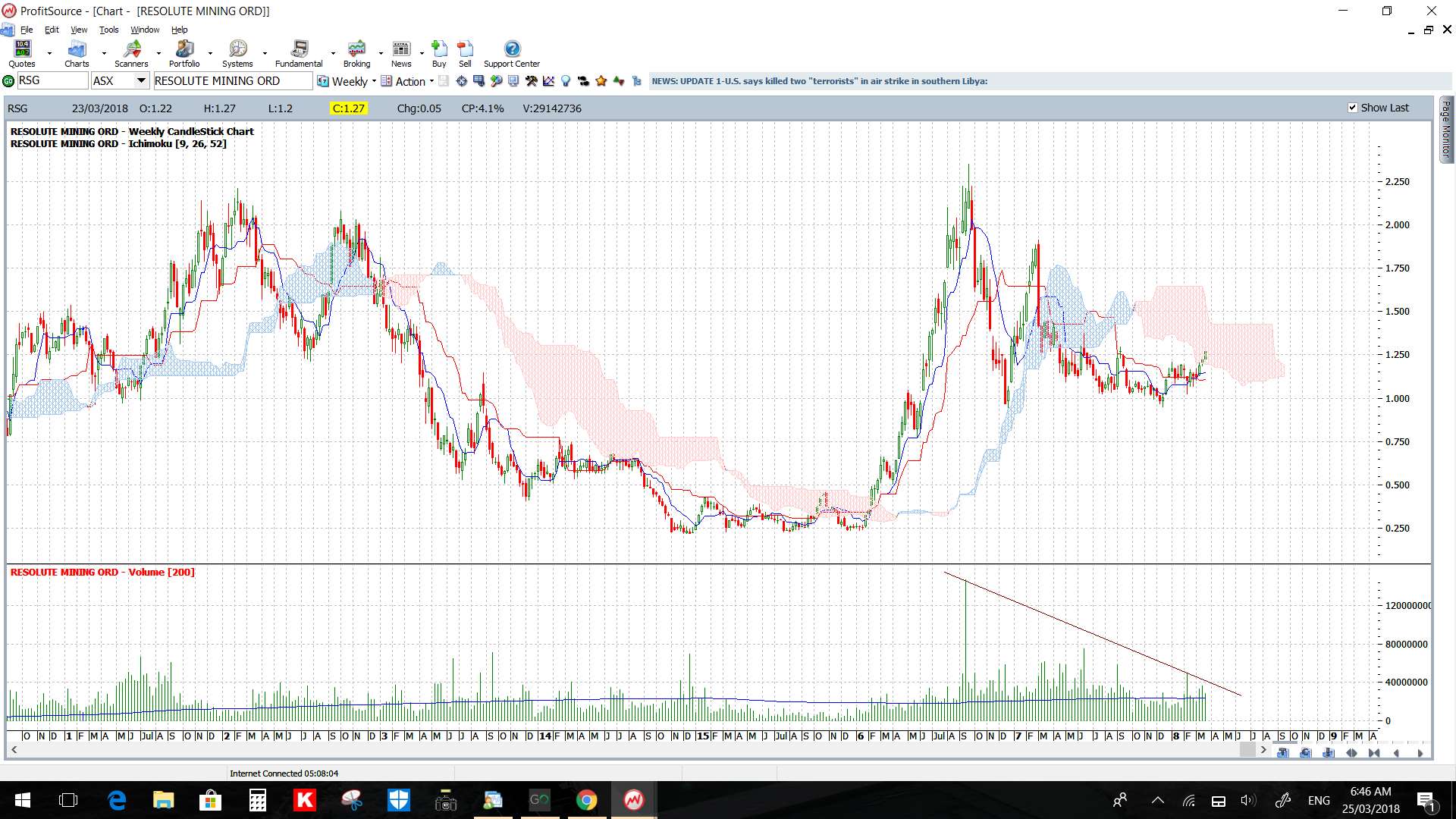Open the ASX exchange dropdown
Viewport: 1456px width, 819px height.
[141, 80]
